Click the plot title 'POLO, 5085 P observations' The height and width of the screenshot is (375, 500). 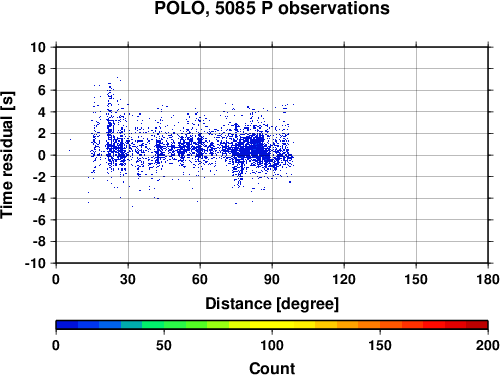click(x=272, y=8)
